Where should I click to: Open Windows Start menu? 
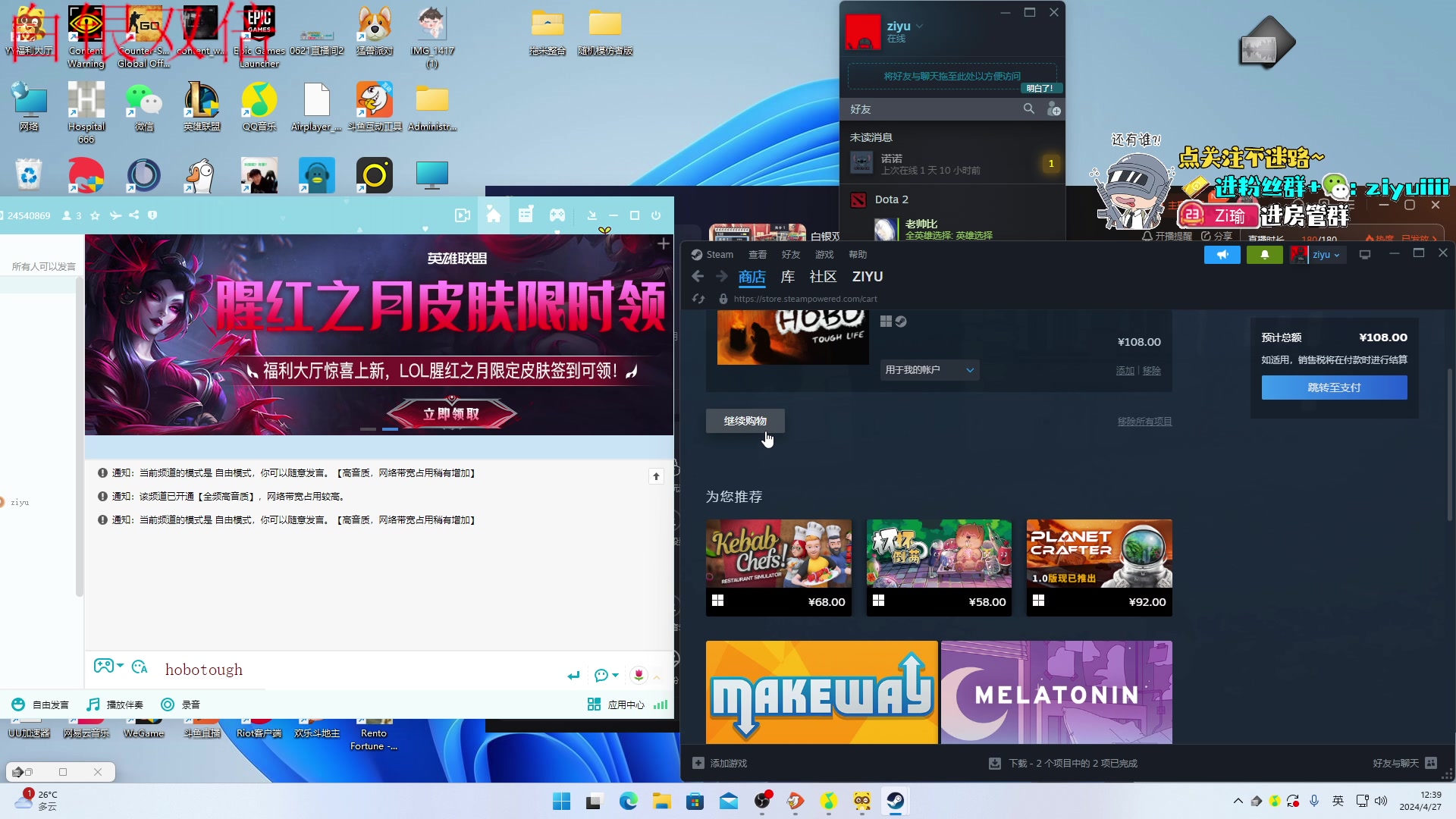pyautogui.click(x=561, y=801)
